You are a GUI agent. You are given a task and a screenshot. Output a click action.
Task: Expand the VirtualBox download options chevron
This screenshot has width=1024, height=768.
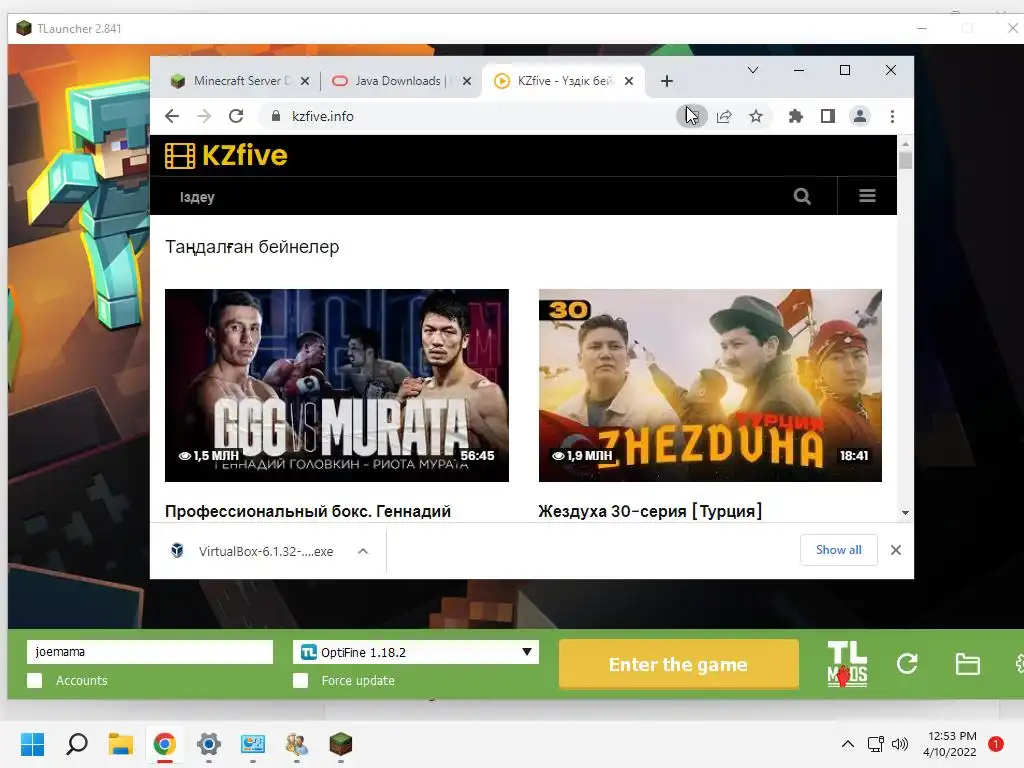pos(363,551)
